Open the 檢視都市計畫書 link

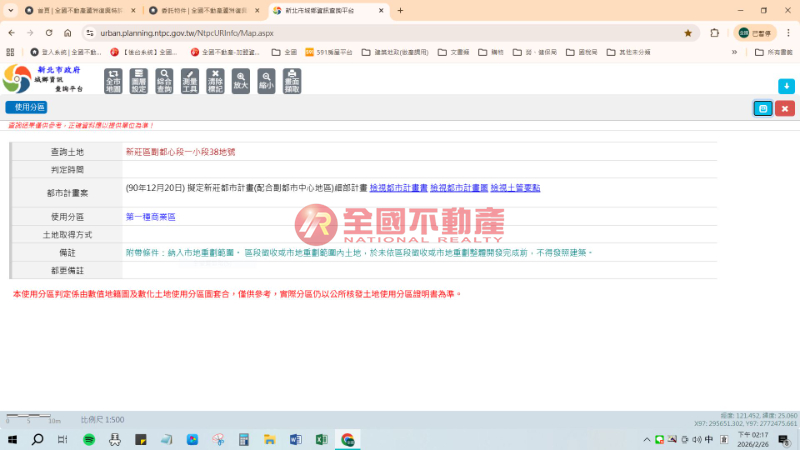pos(398,188)
